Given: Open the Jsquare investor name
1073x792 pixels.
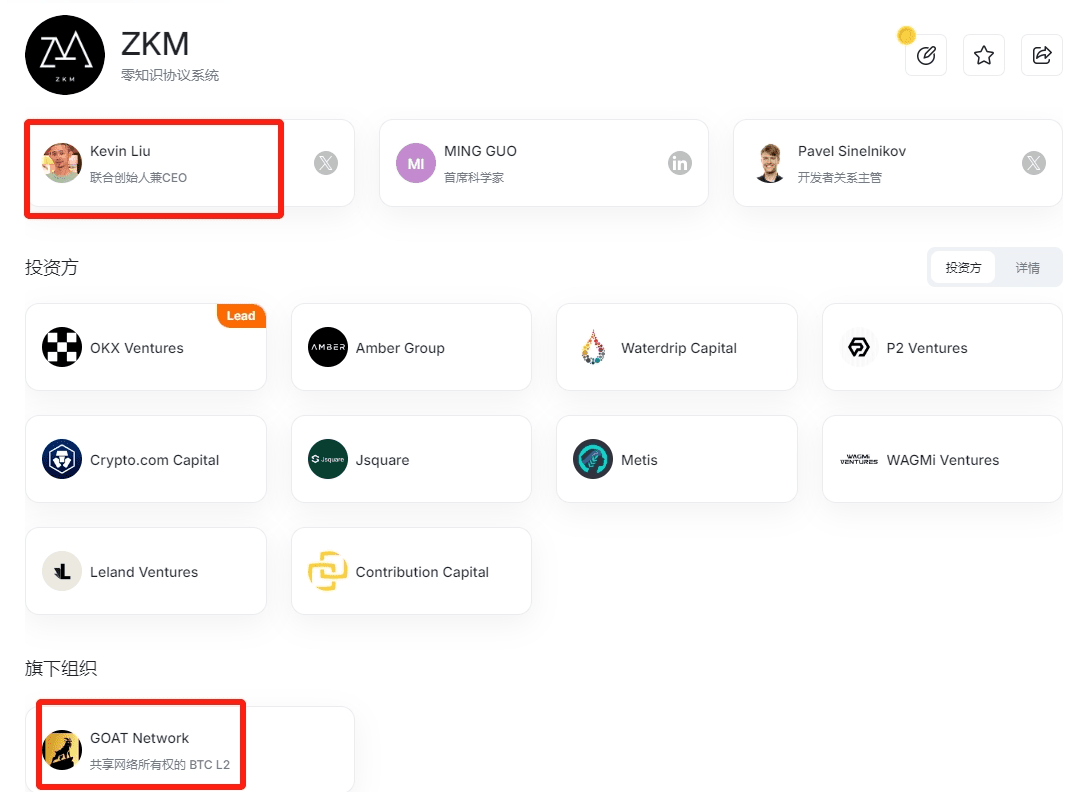Looking at the screenshot, I should tap(383, 460).
